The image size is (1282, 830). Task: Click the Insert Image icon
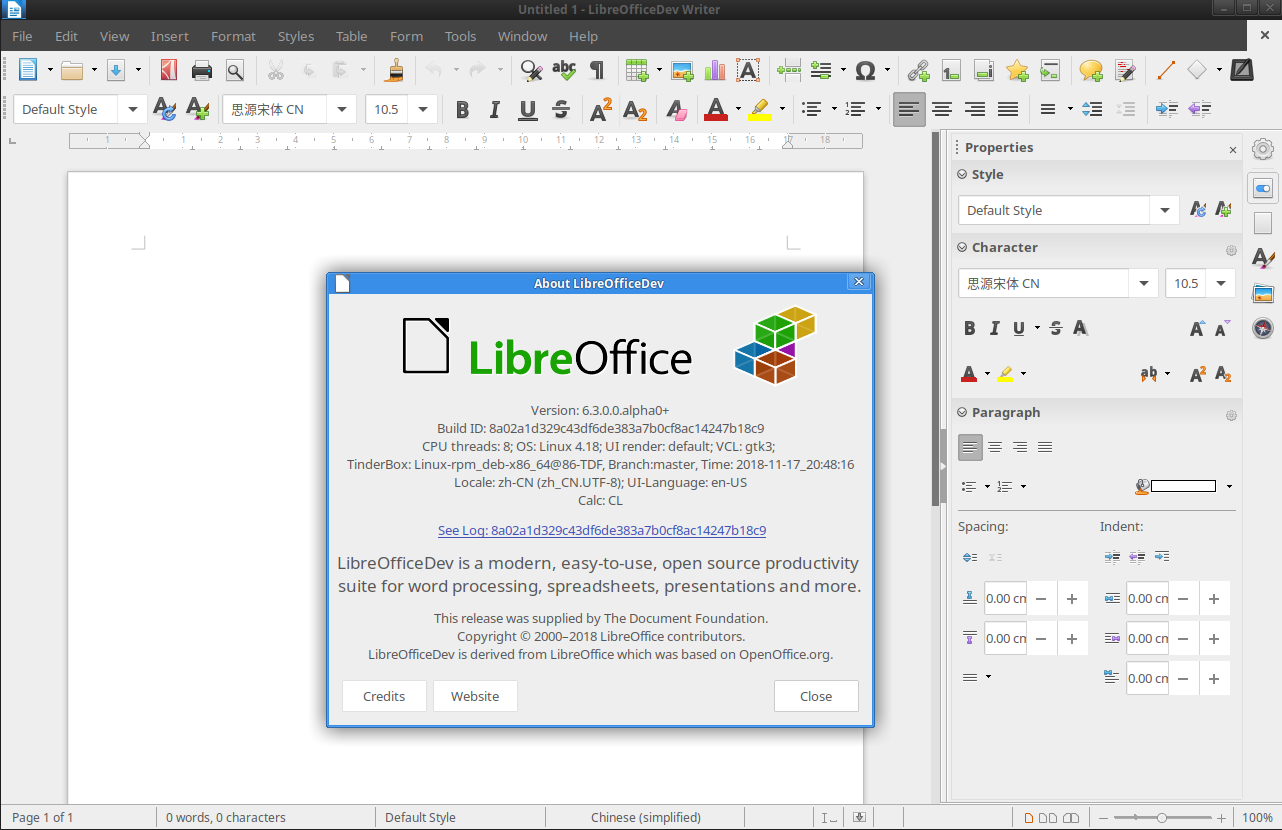[683, 70]
